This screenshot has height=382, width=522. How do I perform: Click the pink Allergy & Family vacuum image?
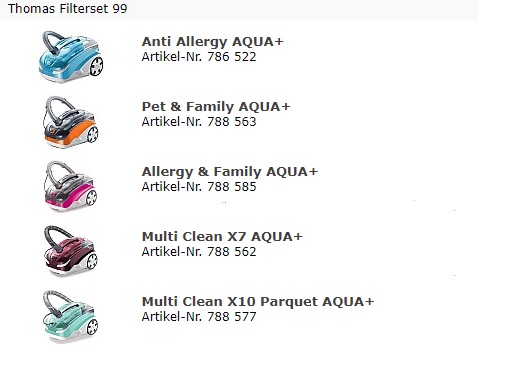click(70, 187)
